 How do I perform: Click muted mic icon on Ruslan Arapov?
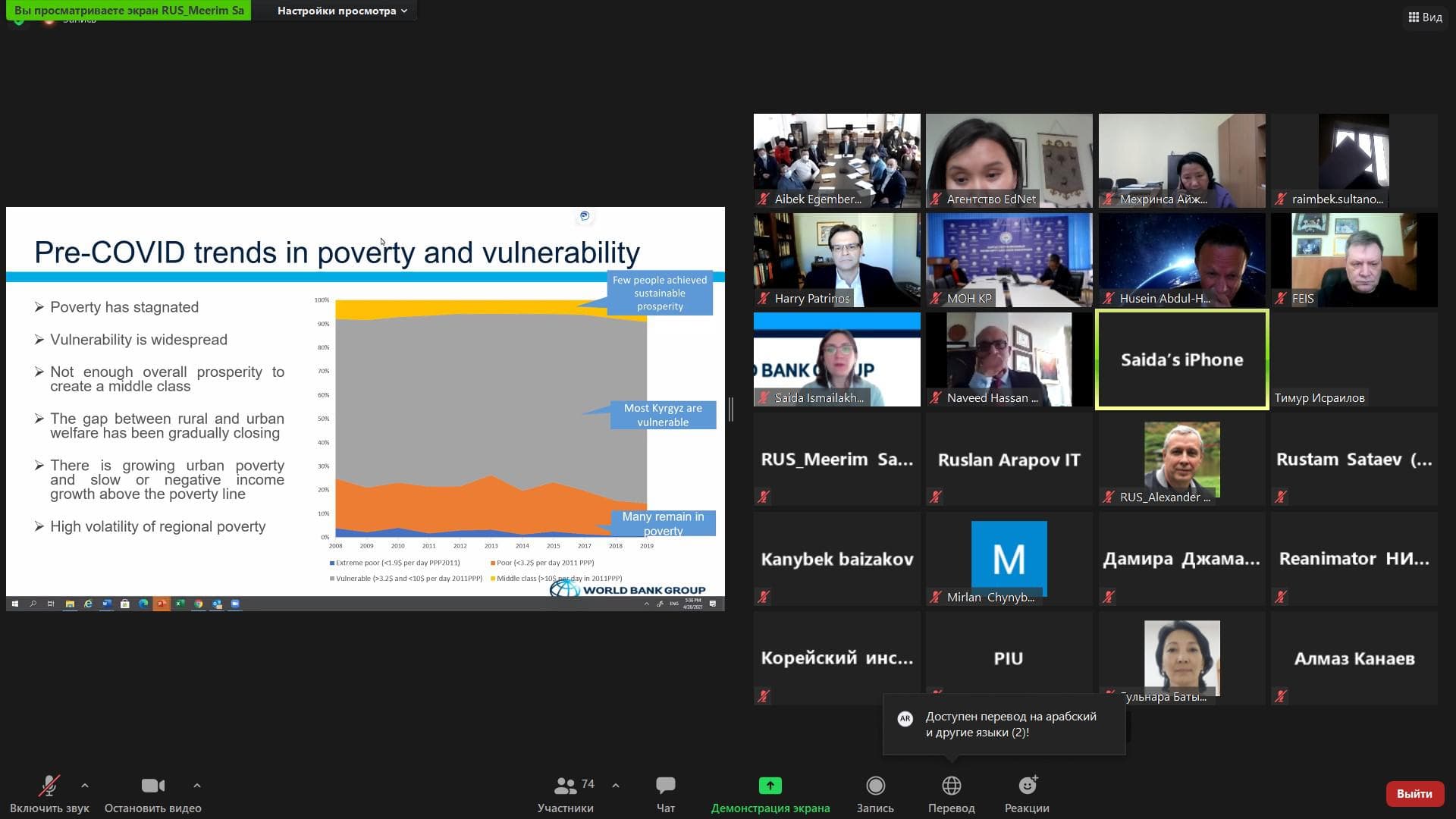(x=936, y=497)
